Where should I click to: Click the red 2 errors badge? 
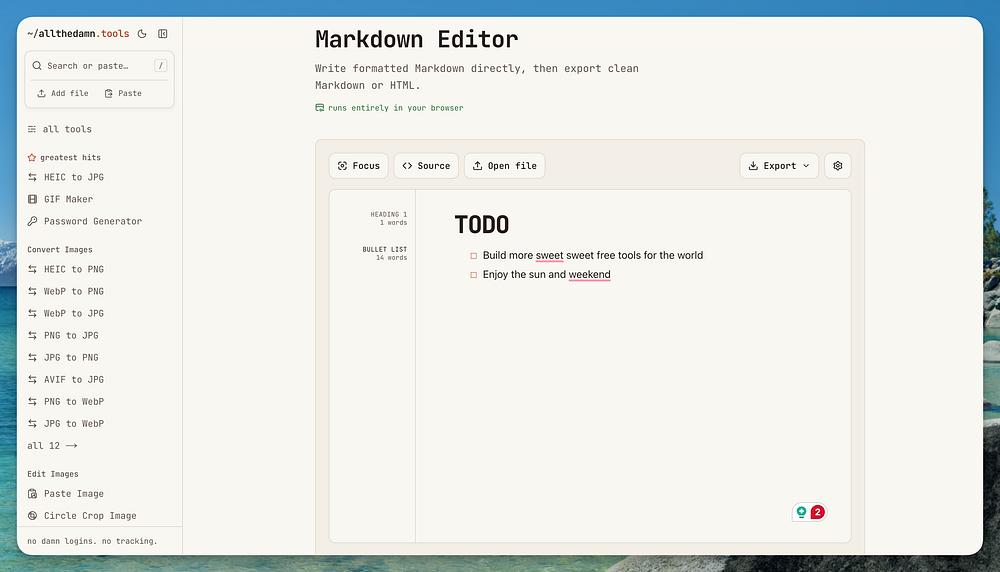[818, 512]
